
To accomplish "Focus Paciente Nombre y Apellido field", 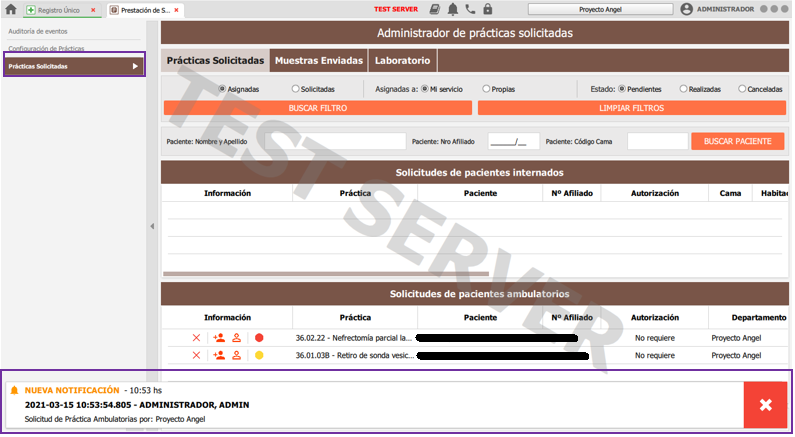I will click(x=335, y=141).
